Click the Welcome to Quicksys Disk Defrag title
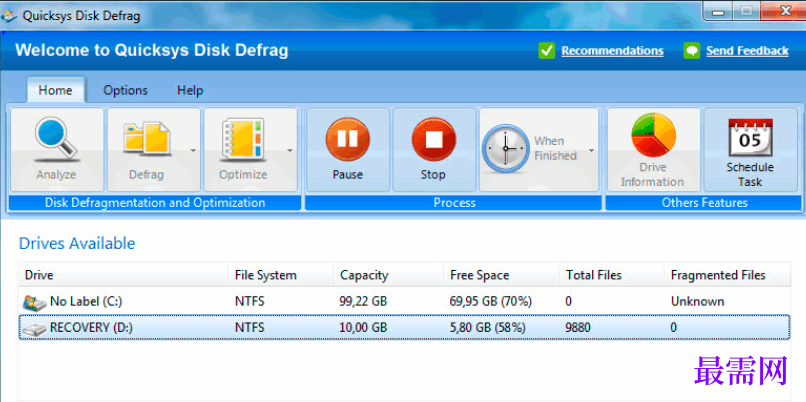 pos(152,50)
